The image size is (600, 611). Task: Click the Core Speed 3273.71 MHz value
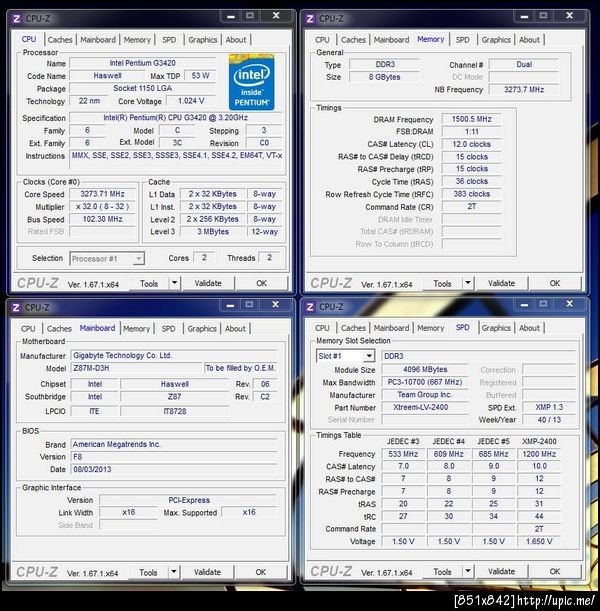click(x=102, y=194)
